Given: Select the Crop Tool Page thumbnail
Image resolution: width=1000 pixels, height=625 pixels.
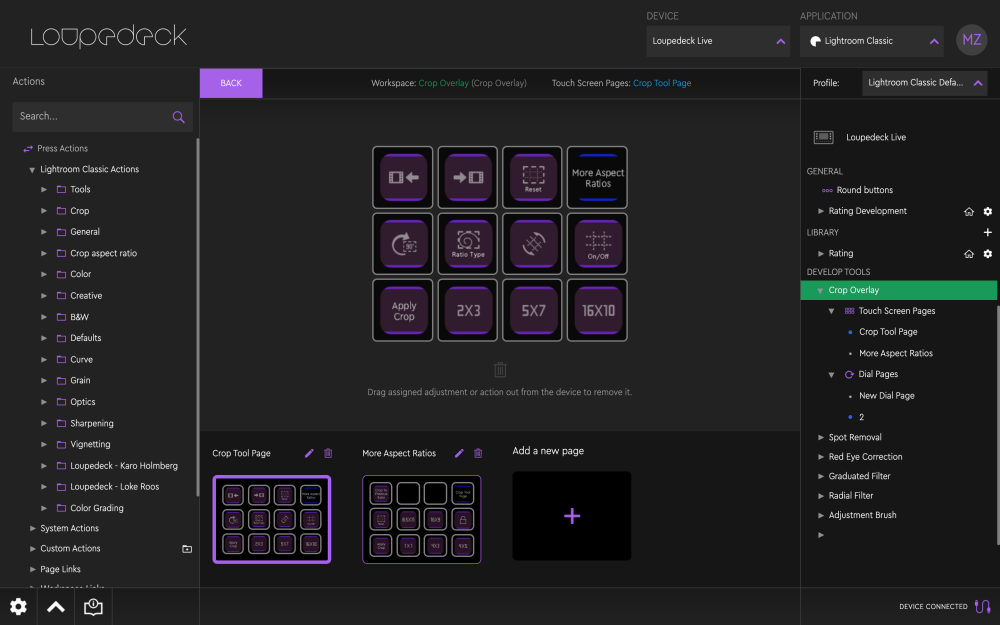Looking at the screenshot, I should (272, 519).
